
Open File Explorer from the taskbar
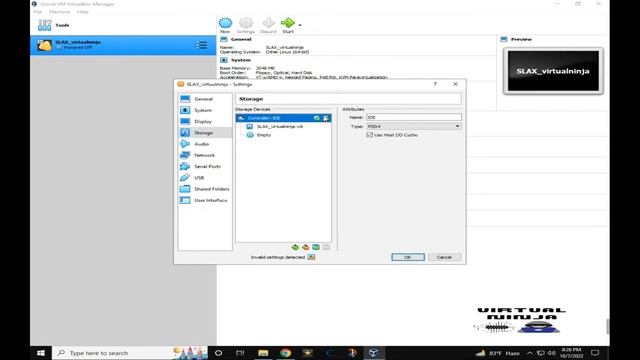[263, 353]
